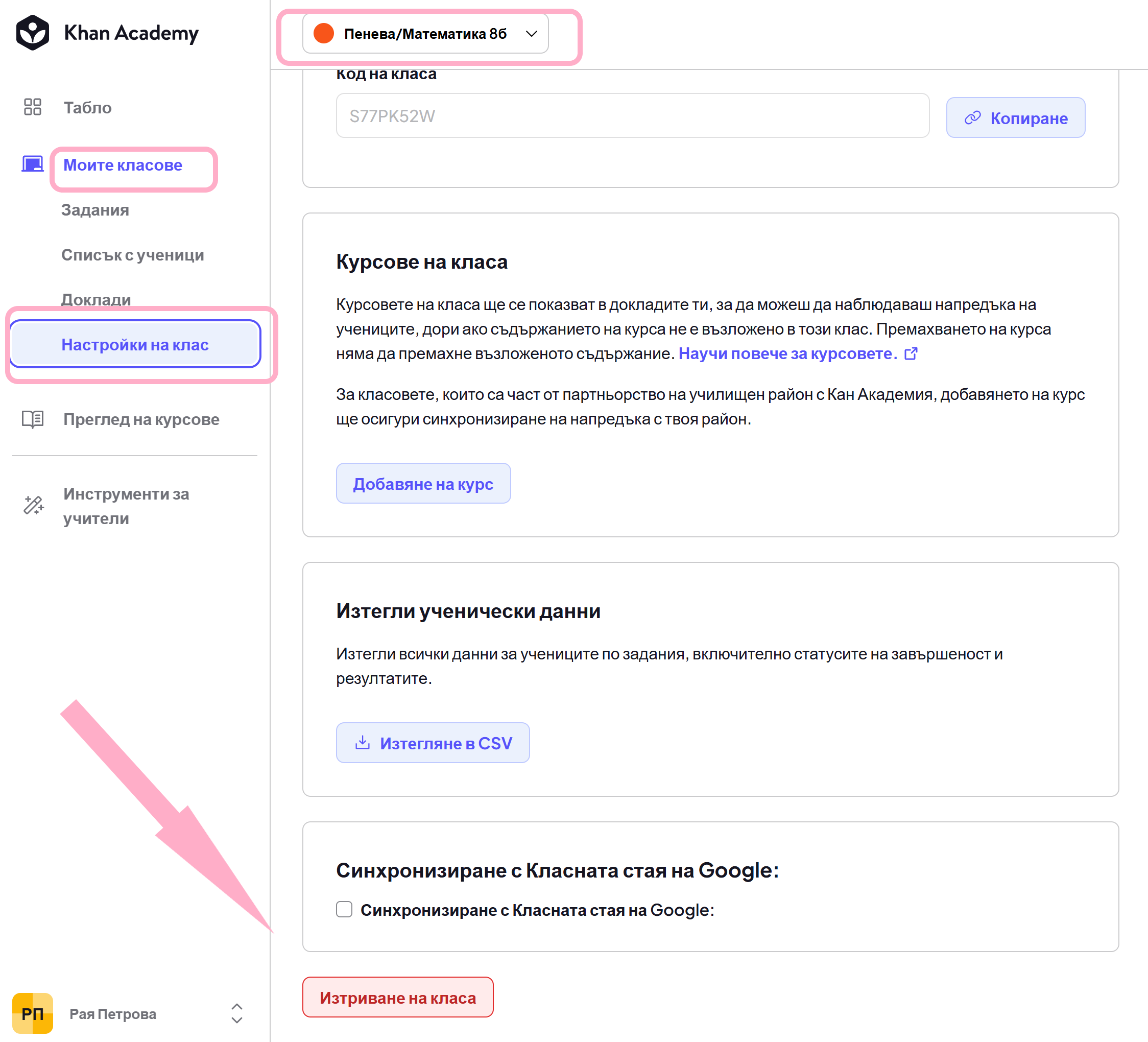Click the Добавяне на курс button

pyautogui.click(x=423, y=483)
